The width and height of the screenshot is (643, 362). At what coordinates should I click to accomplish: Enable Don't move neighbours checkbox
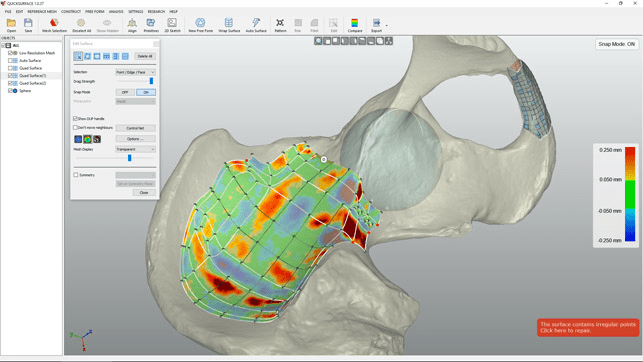coord(75,127)
